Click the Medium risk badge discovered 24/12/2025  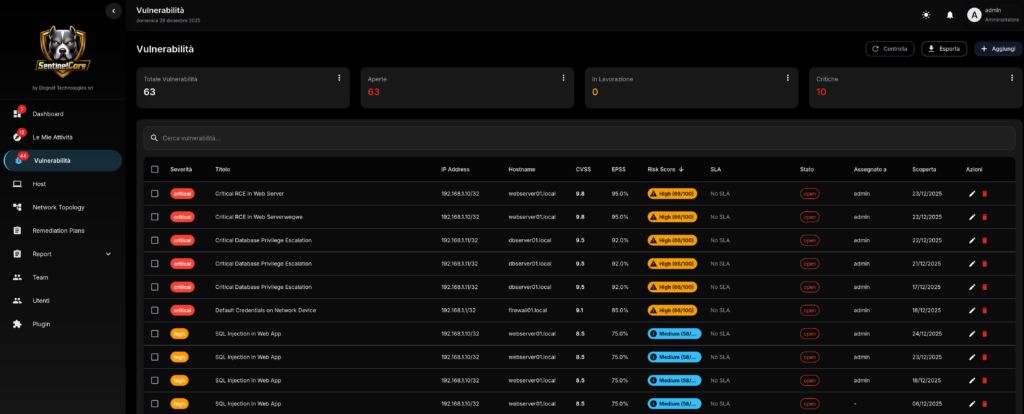point(674,334)
